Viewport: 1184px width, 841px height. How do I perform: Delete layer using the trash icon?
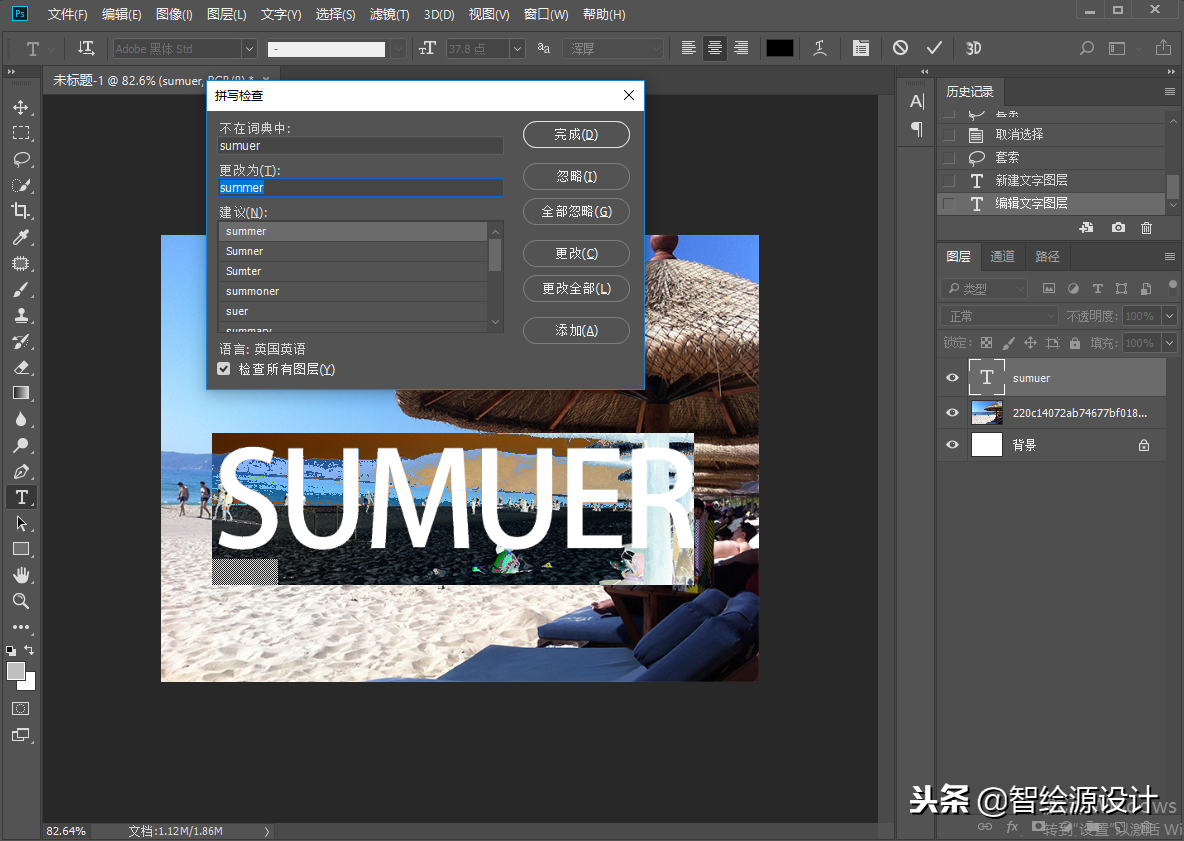click(x=1146, y=228)
